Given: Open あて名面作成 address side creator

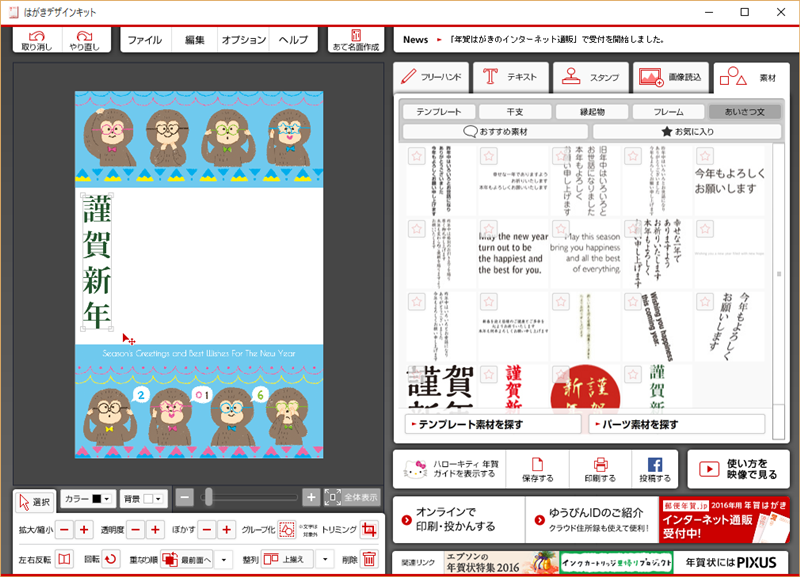Looking at the screenshot, I should (x=356, y=40).
